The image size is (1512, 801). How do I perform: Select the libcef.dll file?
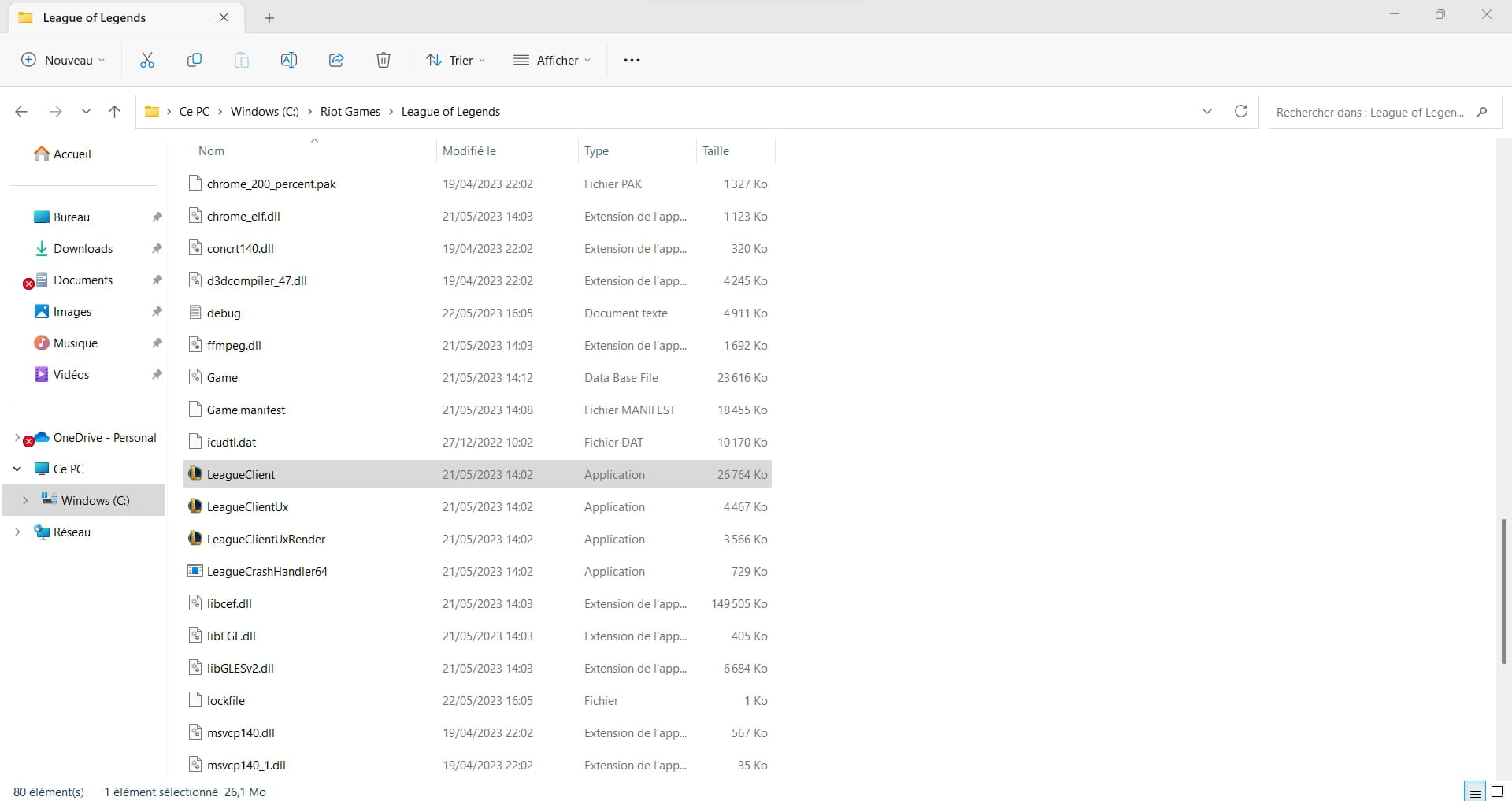pos(477,603)
